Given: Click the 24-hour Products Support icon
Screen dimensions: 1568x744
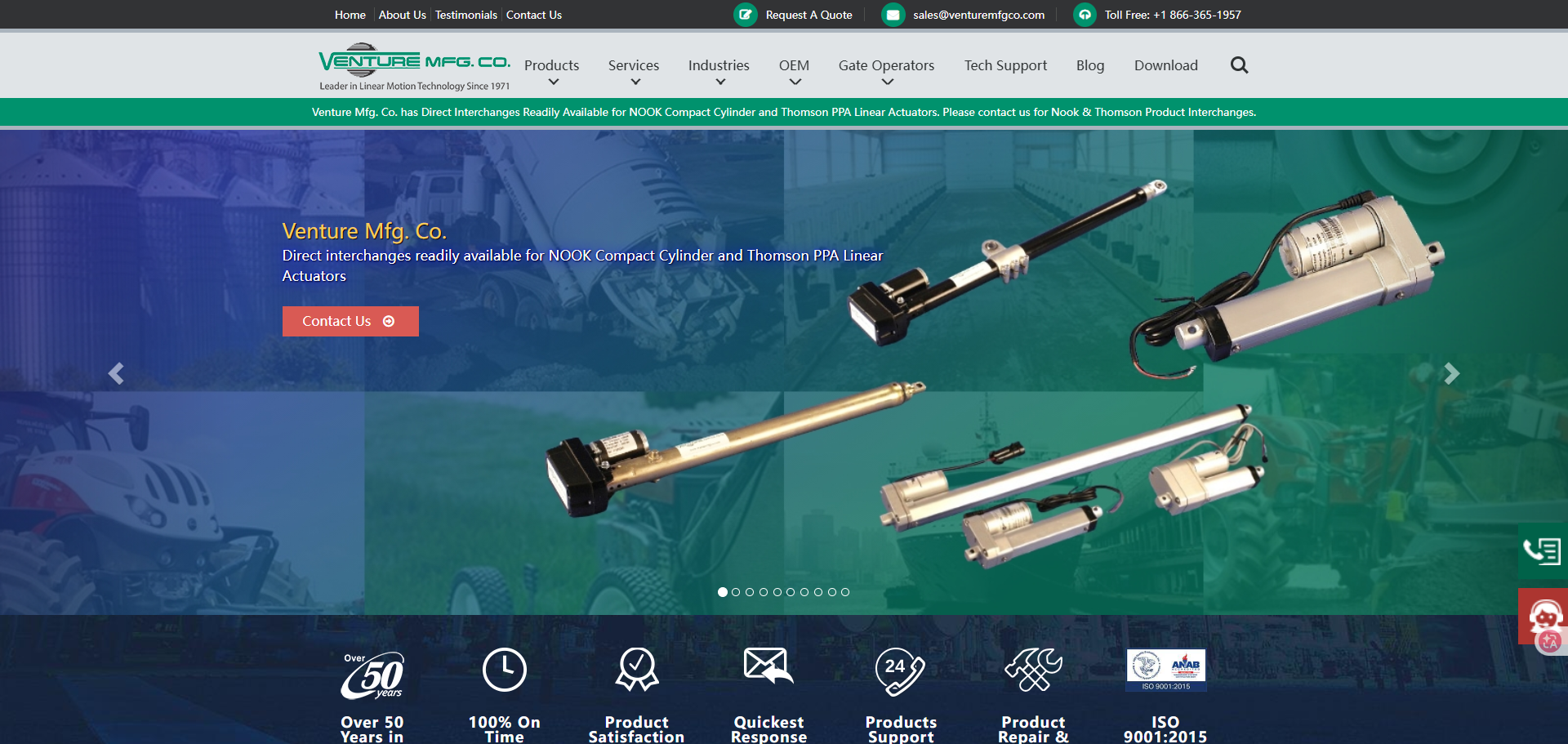Looking at the screenshot, I should tap(900, 670).
